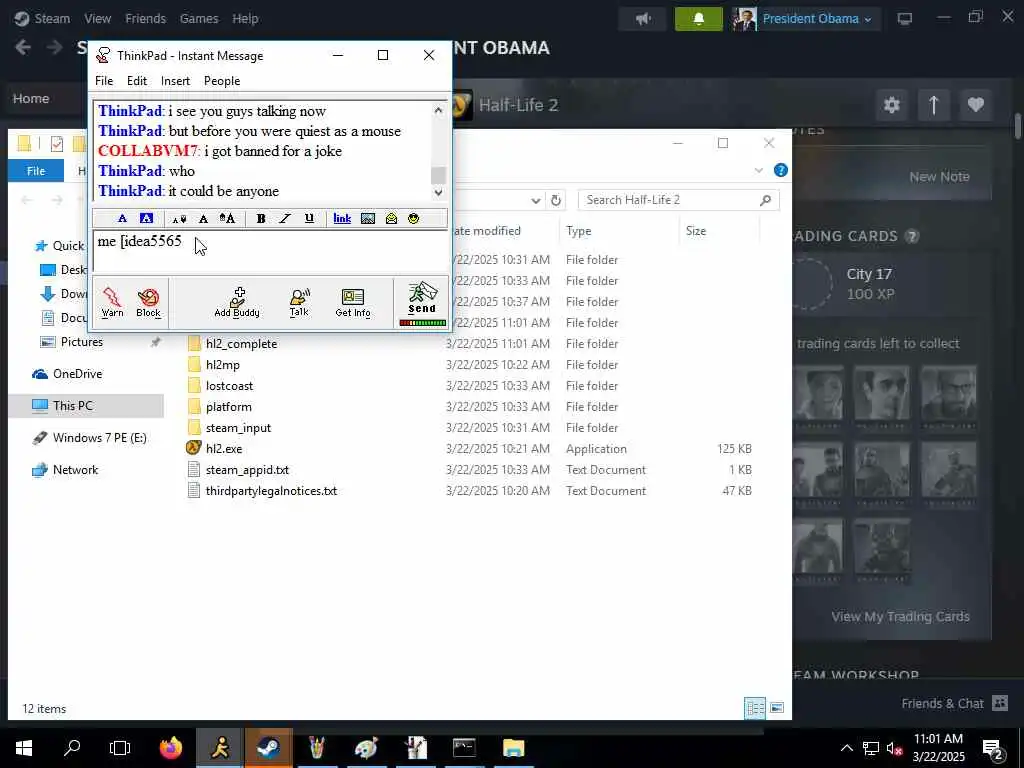Click the mail envelope icon in toolbar

(391, 219)
